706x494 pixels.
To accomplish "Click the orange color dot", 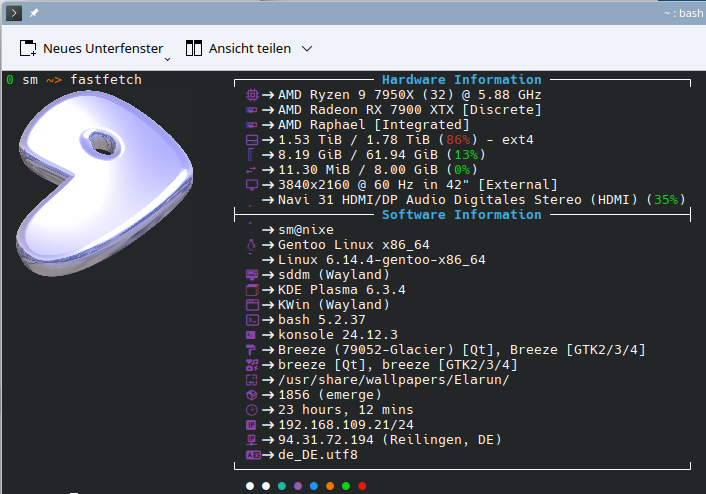I will tap(330, 486).
